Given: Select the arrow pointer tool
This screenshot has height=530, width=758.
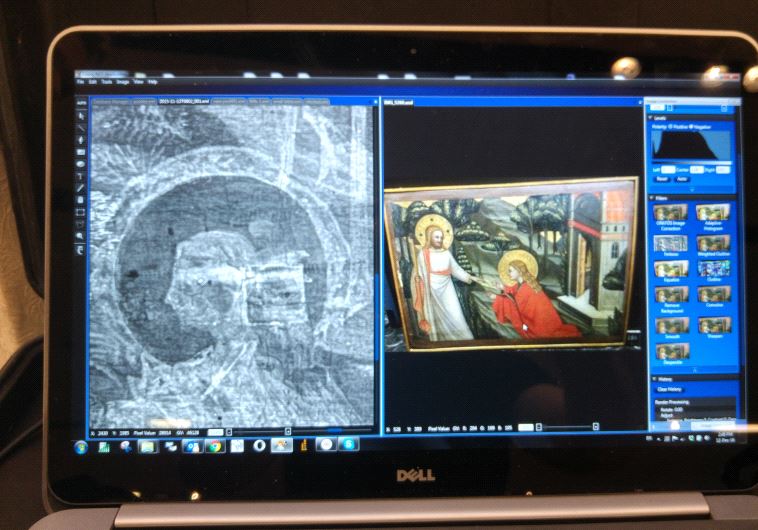Looking at the screenshot, I should tap(82, 115).
